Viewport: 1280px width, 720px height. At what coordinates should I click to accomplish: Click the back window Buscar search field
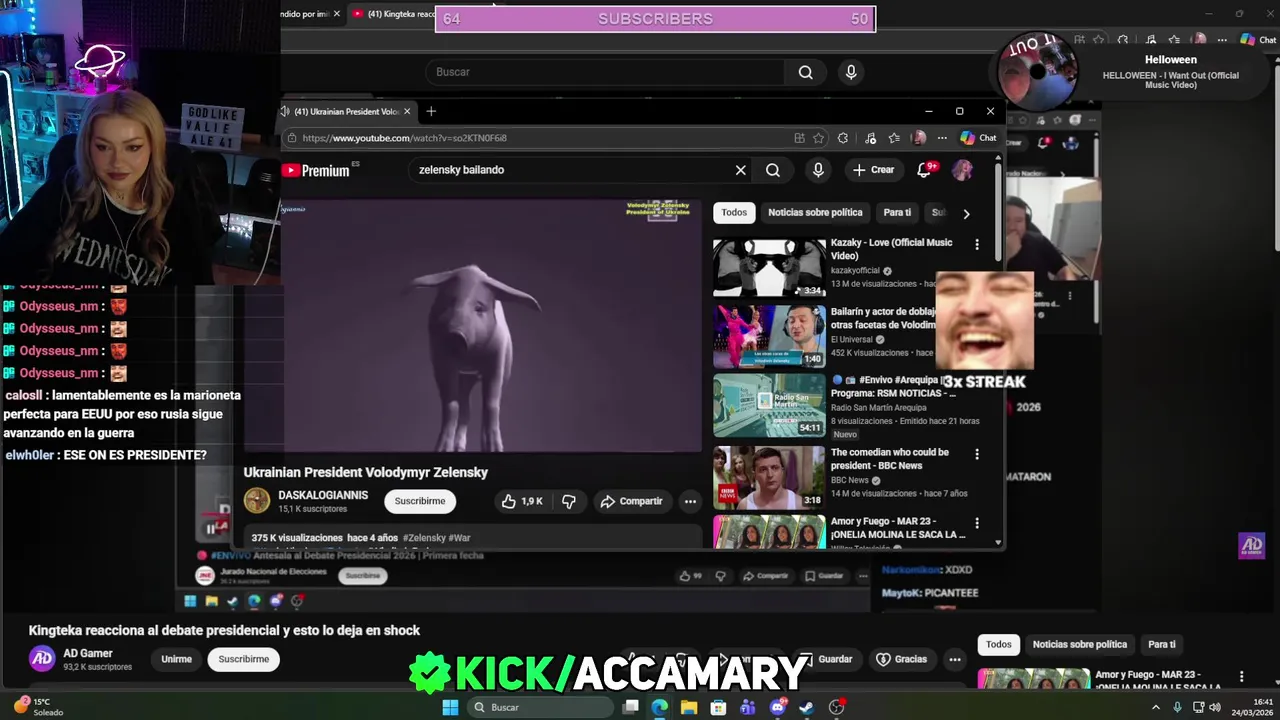[x=605, y=72]
